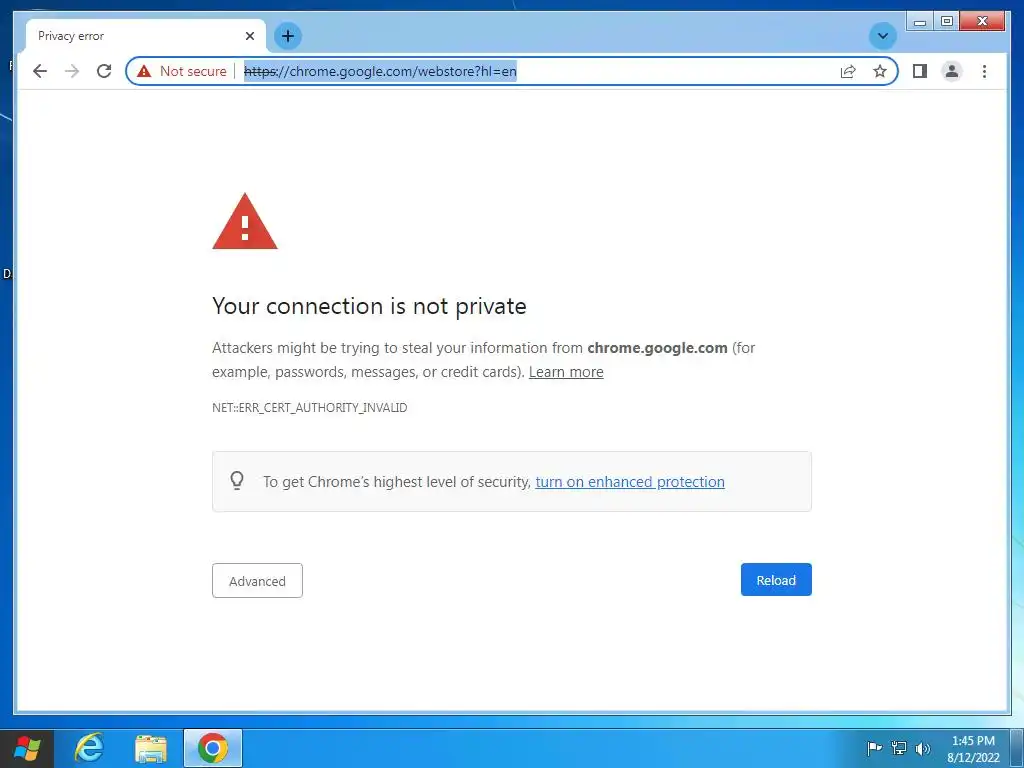Expand the tab search dropdown arrow

(x=882, y=36)
